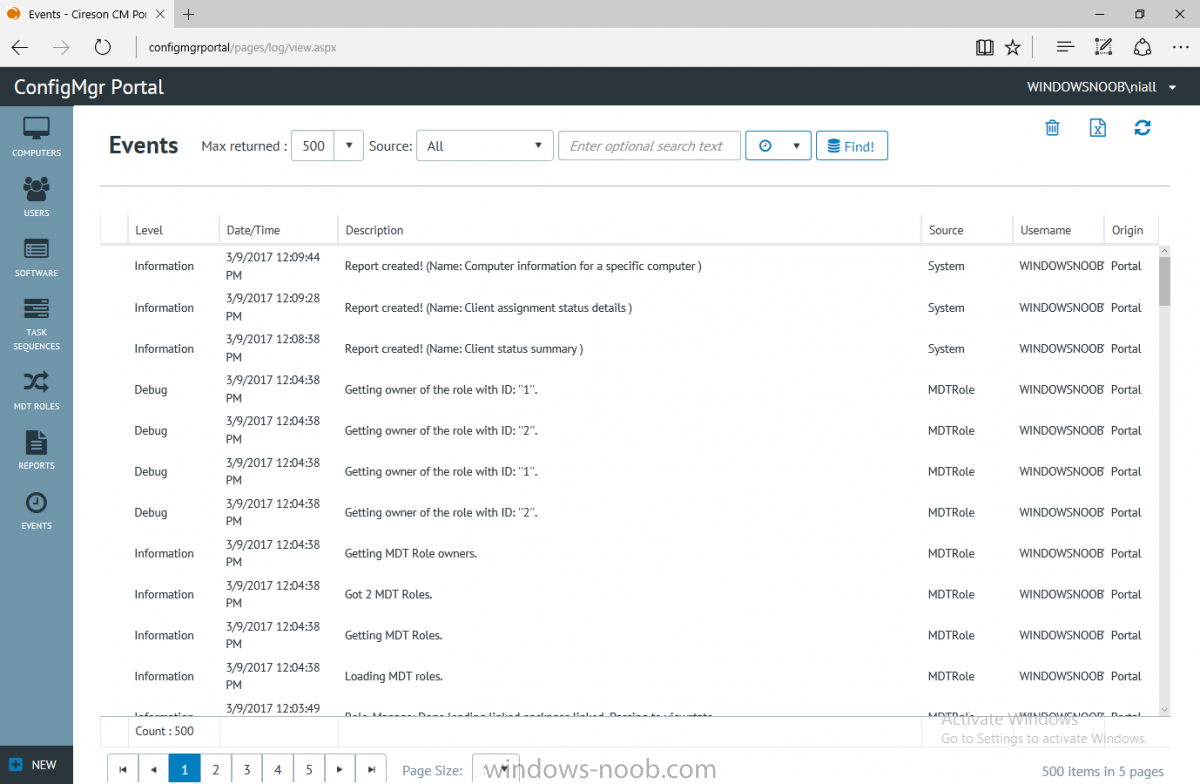Open Task Sequences in sidebar
Screen dimensions: 1200x784
(36, 324)
